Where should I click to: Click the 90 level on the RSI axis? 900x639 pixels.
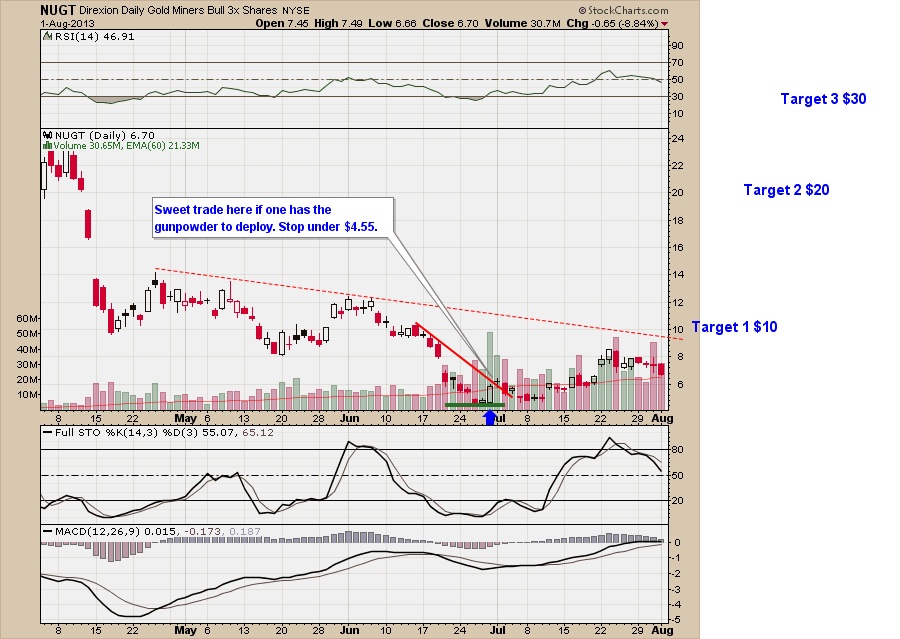[x=677, y=46]
